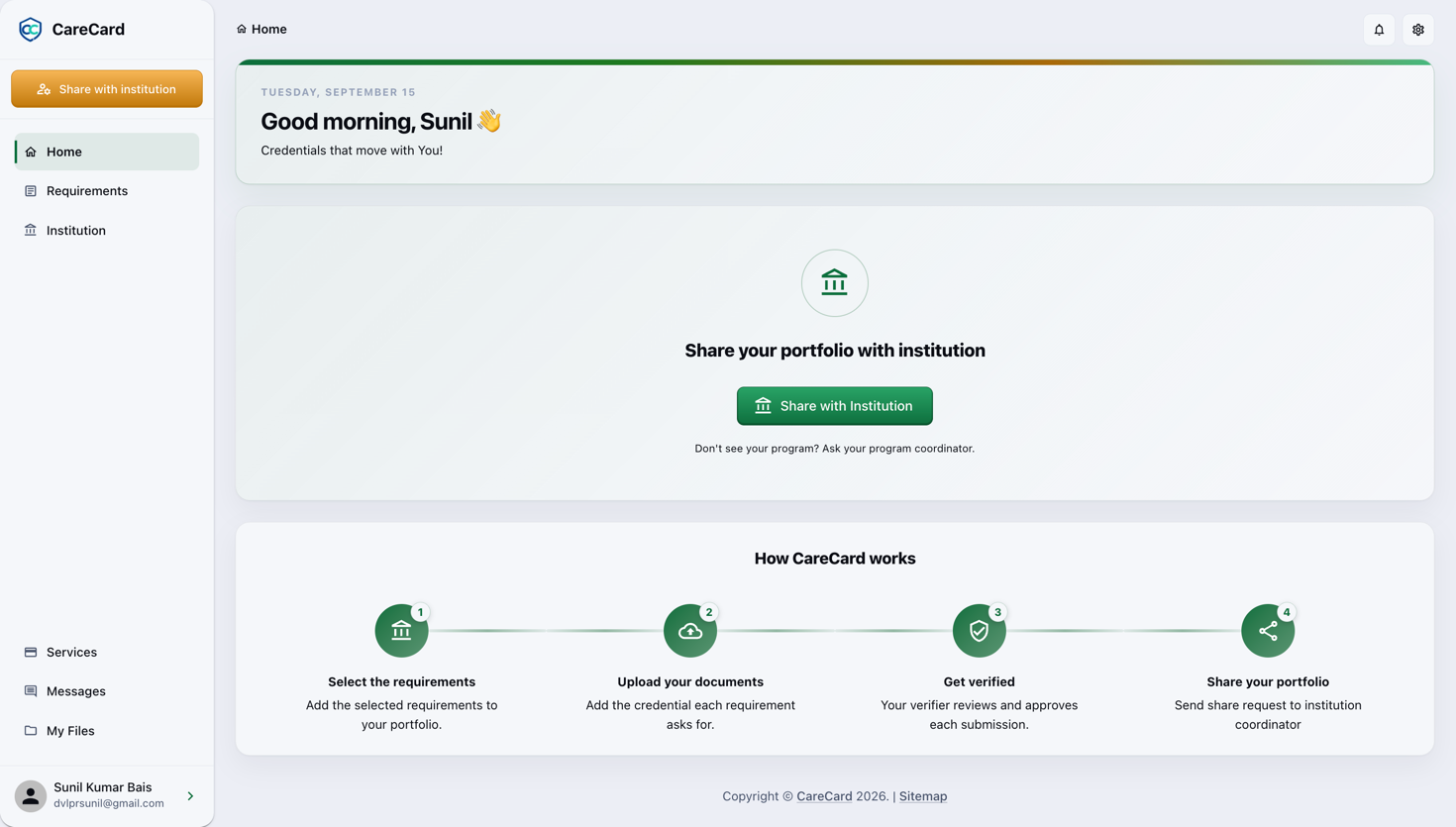1456x827 pixels.
Task: Click the step 4 Share portfolio icon
Action: [x=1268, y=631]
